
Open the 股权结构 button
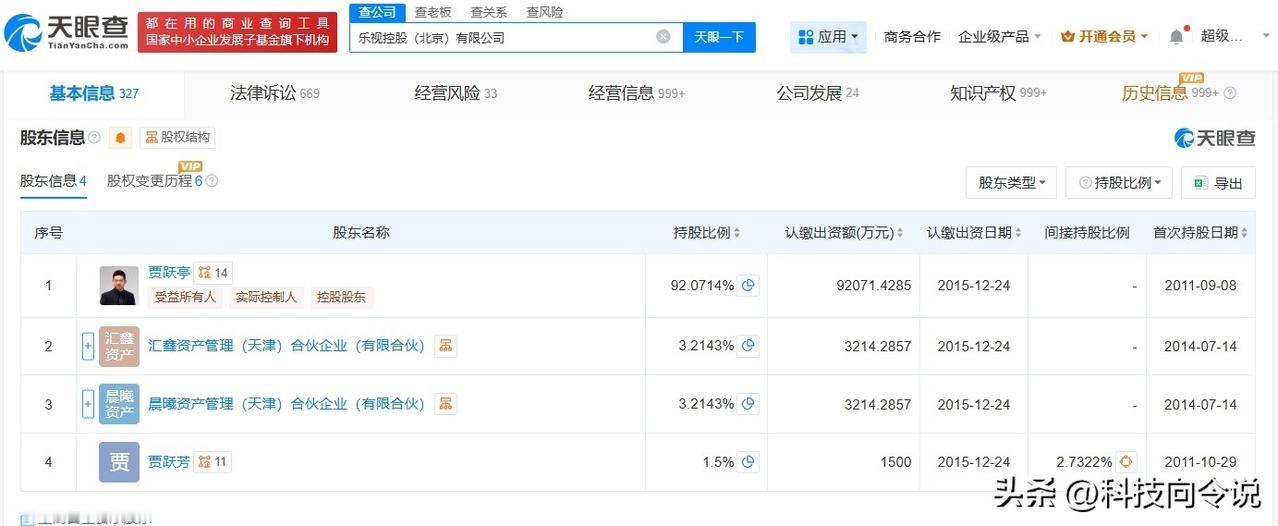(177, 138)
